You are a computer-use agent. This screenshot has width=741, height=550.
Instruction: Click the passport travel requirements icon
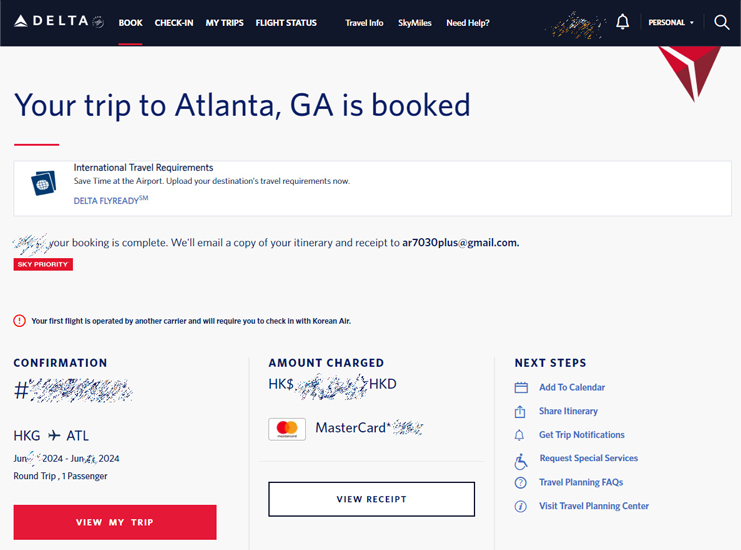coord(43,183)
